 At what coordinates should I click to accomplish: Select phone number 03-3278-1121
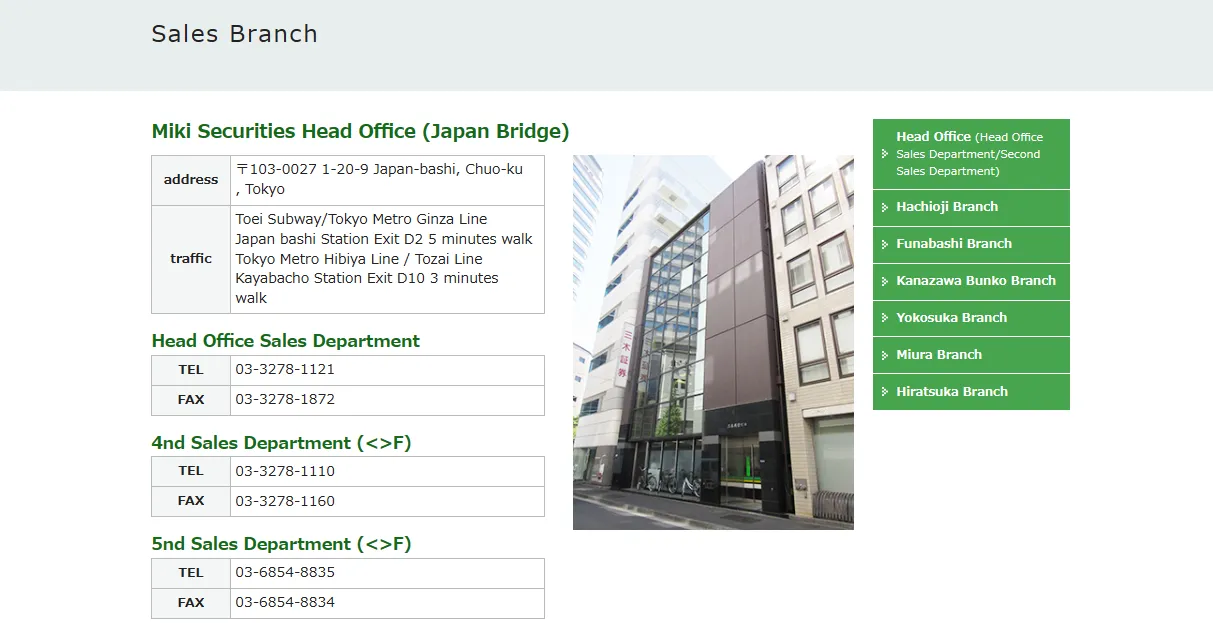click(285, 369)
